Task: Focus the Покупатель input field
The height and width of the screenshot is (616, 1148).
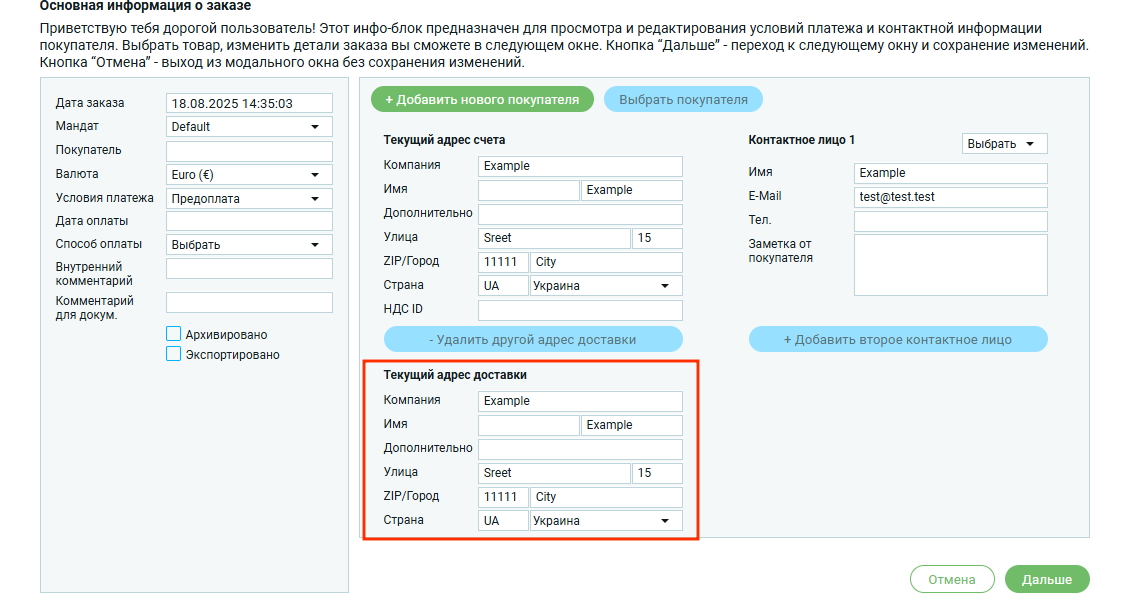Action: [x=249, y=151]
